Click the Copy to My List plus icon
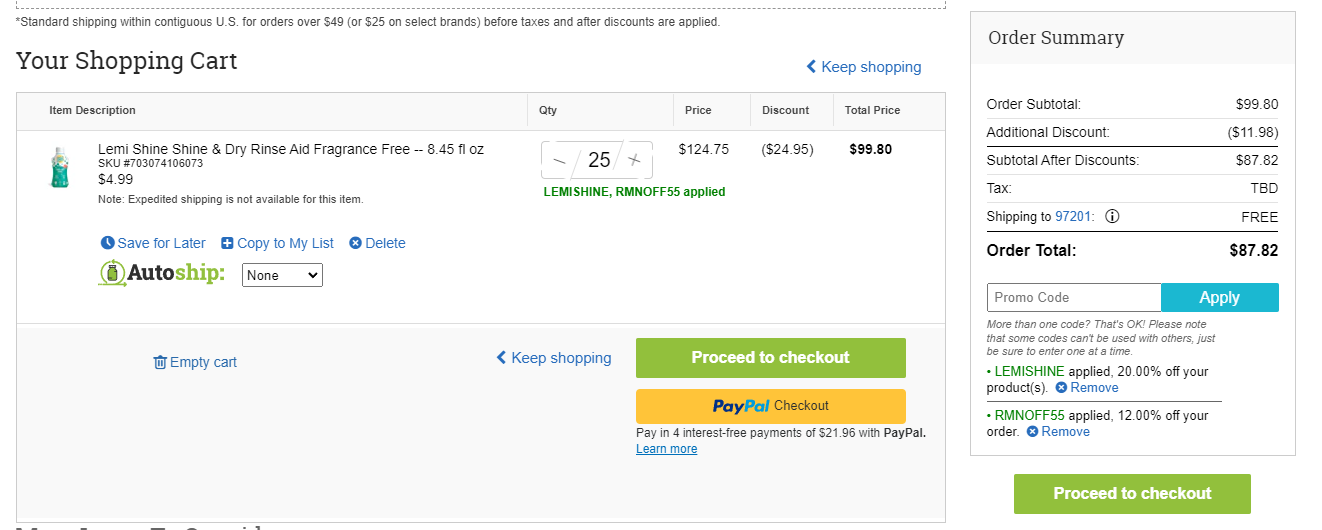Screen dimensions: 1322x530 click(x=227, y=243)
